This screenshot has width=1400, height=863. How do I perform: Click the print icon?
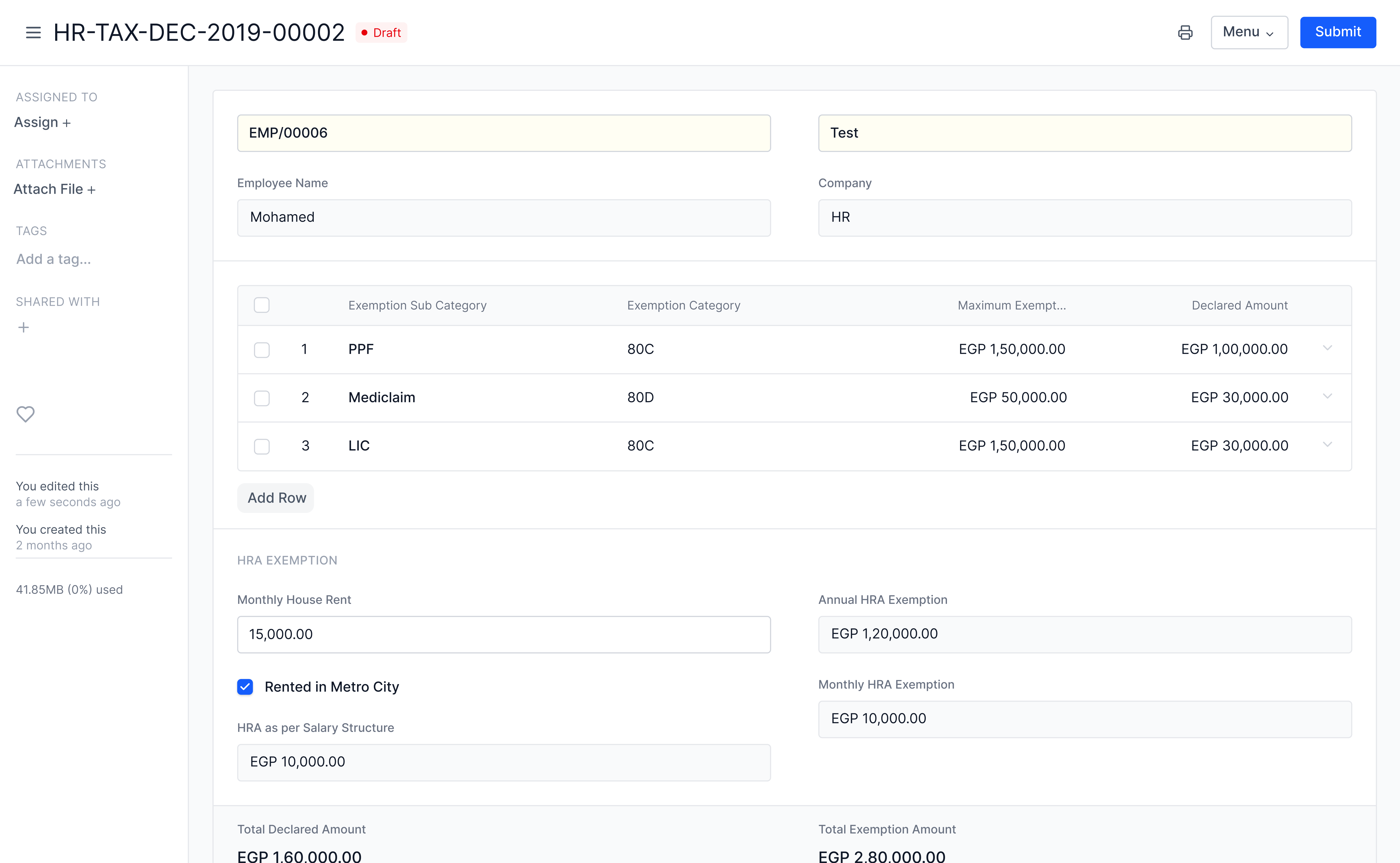(1185, 33)
